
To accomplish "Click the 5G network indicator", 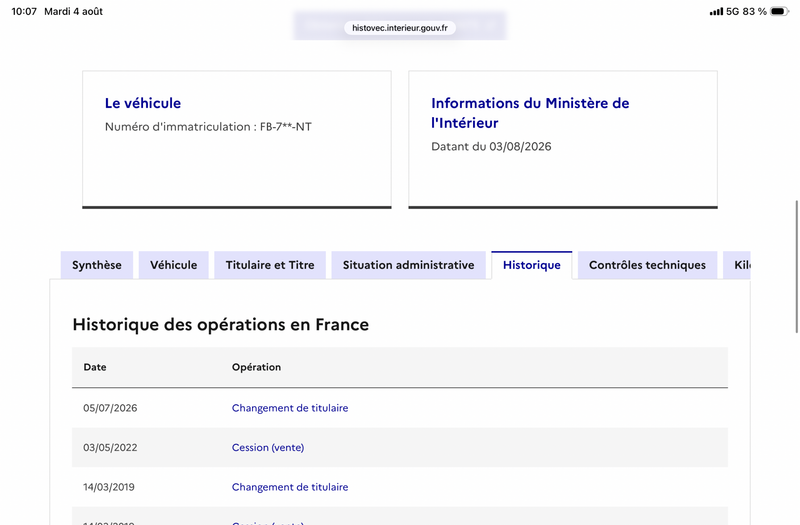I will pos(732,11).
